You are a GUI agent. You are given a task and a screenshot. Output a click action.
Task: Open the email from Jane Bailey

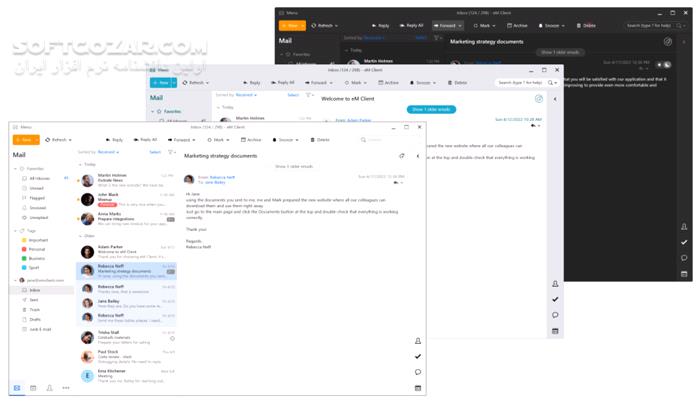(x=127, y=304)
